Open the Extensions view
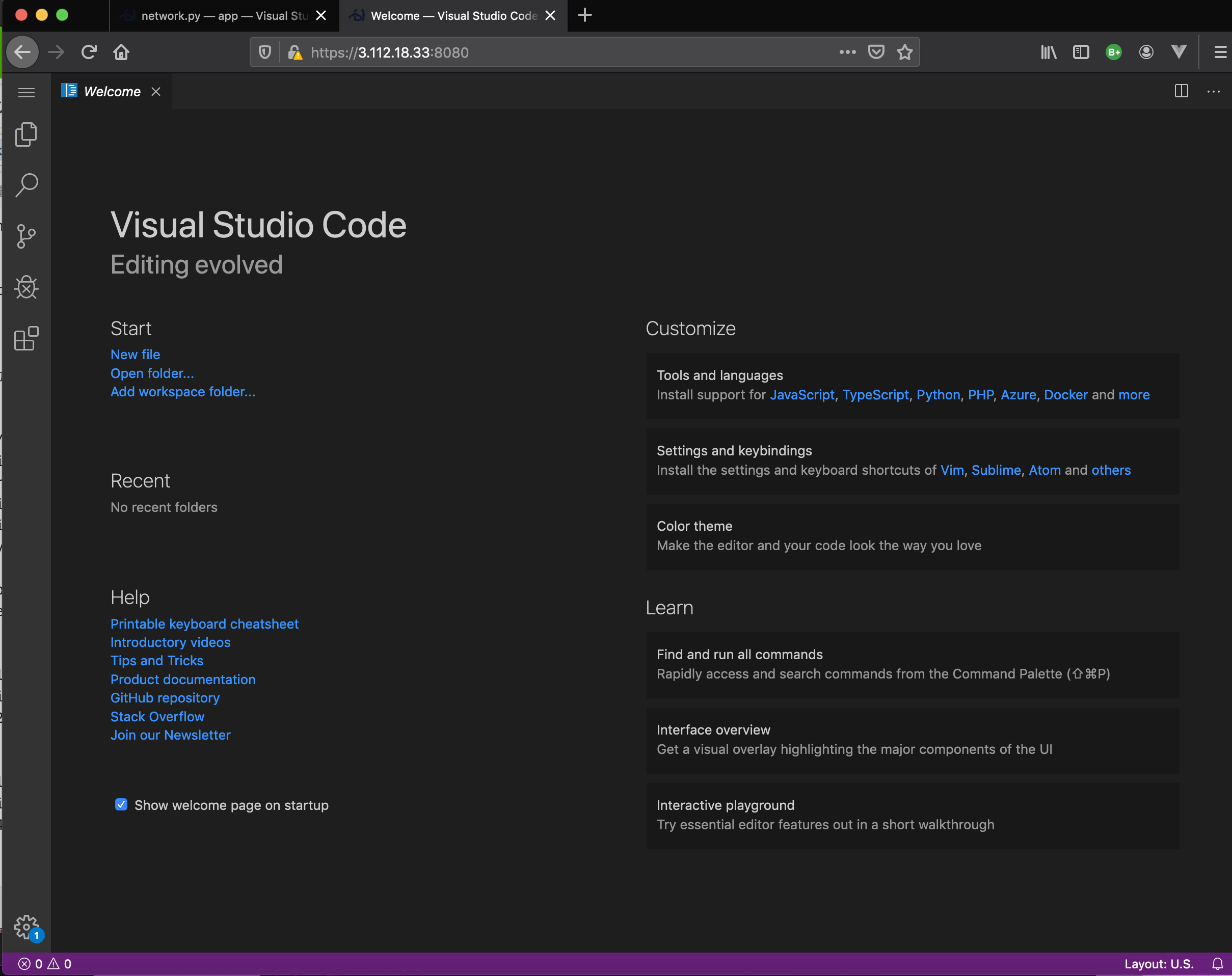The width and height of the screenshot is (1232, 976). (x=26, y=338)
